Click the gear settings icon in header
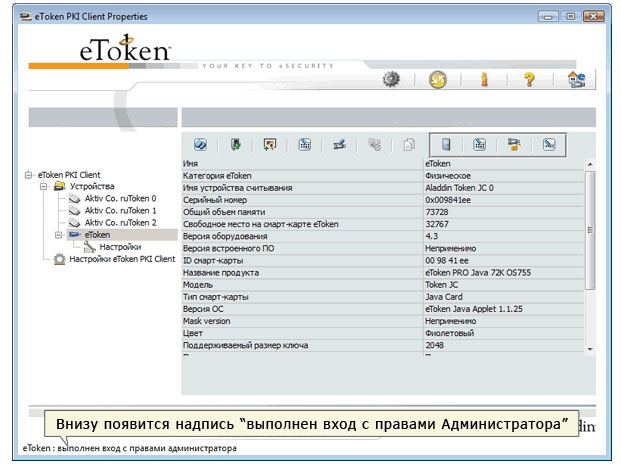The width and height of the screenshot is (621, 467). coord(392,81)
